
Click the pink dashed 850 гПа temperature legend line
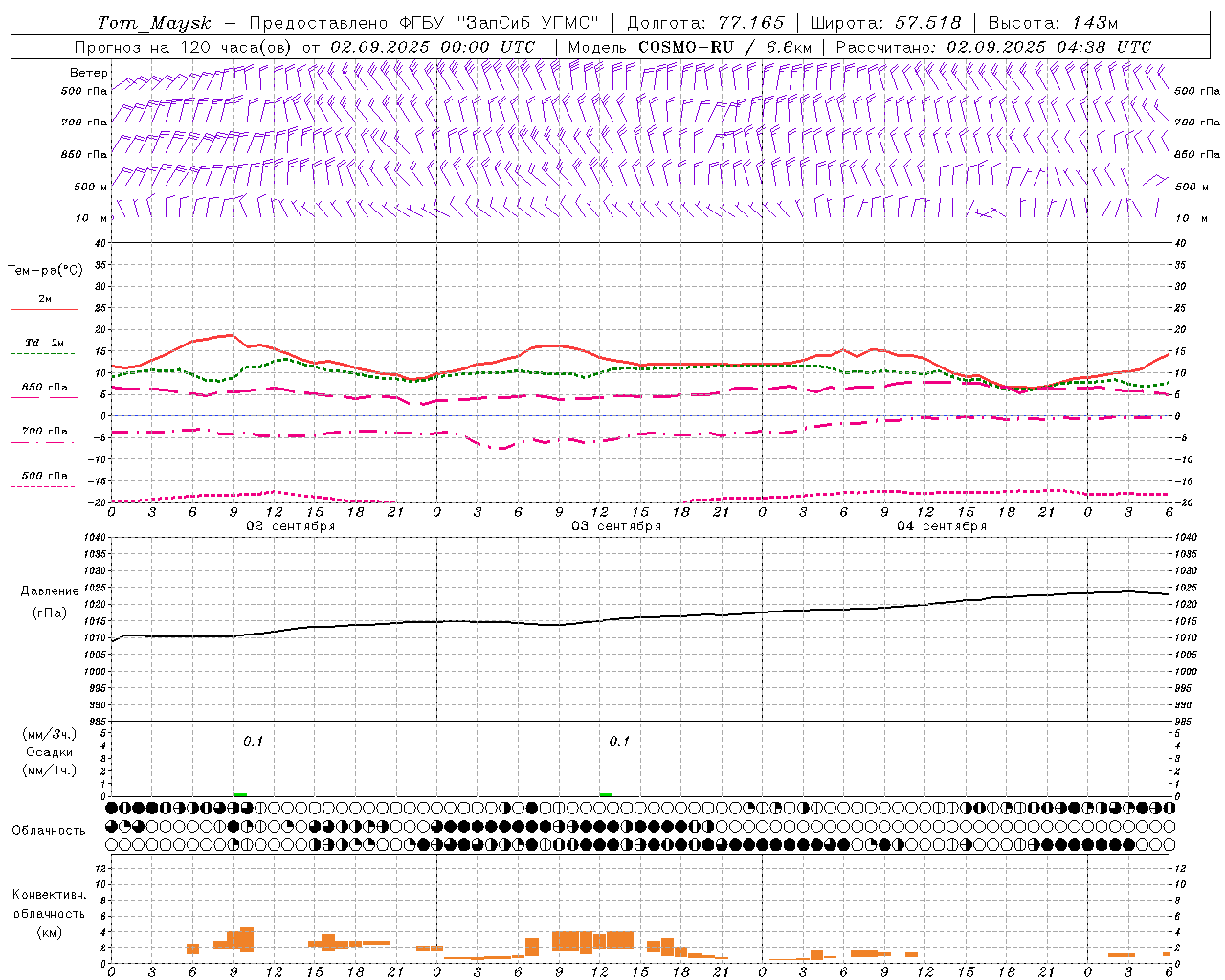[44, 398]
